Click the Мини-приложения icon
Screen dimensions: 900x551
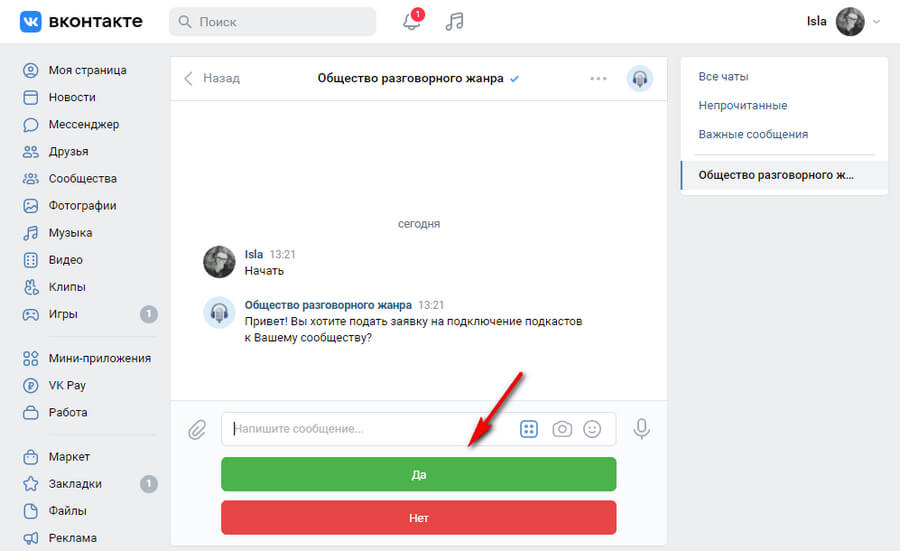point(30,358)
